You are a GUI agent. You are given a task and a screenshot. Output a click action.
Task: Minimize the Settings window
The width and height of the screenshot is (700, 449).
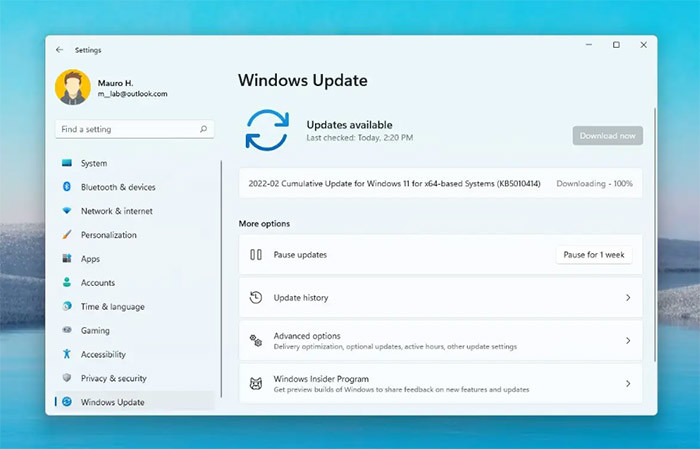[589, 45]
